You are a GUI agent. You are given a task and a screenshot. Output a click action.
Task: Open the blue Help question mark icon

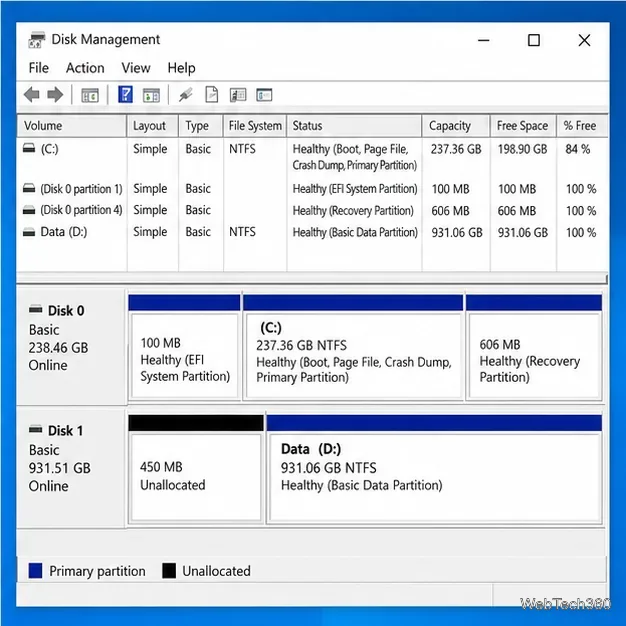125,95
